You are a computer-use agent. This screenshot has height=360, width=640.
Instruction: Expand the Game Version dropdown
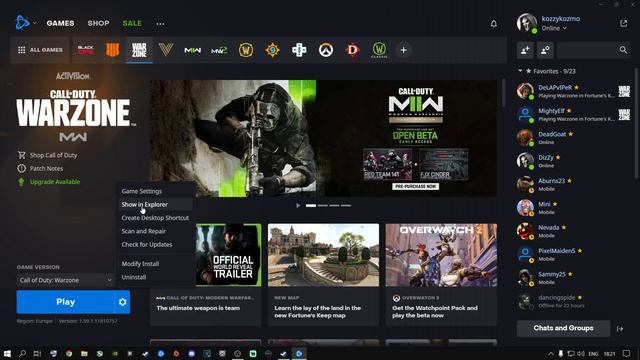click(65, 280)
